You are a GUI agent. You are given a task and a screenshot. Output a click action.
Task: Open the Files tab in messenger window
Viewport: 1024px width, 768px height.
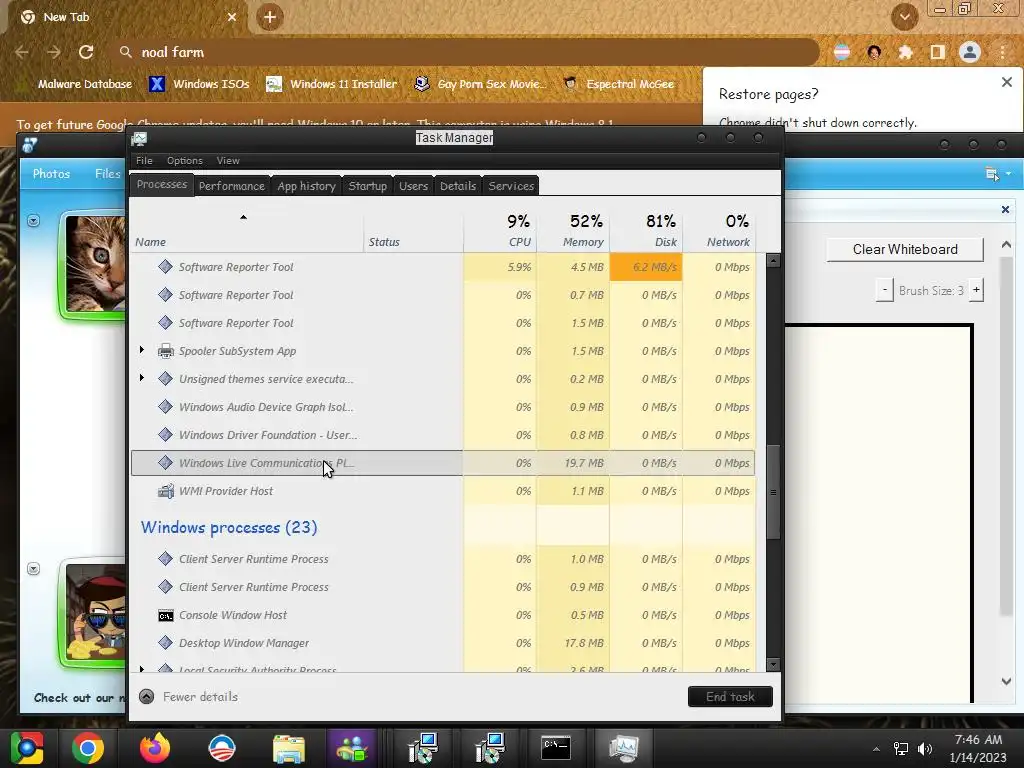coord(108,174)
